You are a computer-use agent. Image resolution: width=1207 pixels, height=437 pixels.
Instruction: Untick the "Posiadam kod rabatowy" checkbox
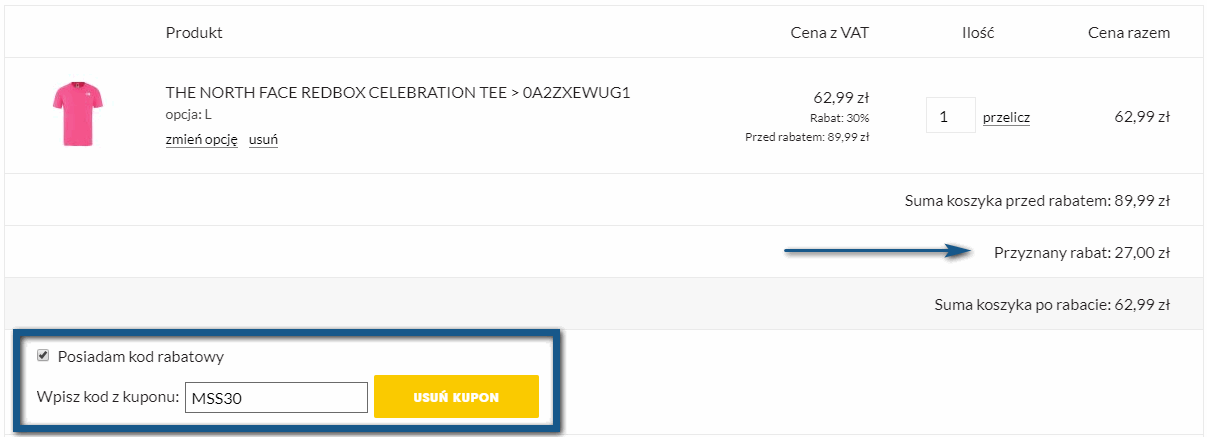(43, 355)
